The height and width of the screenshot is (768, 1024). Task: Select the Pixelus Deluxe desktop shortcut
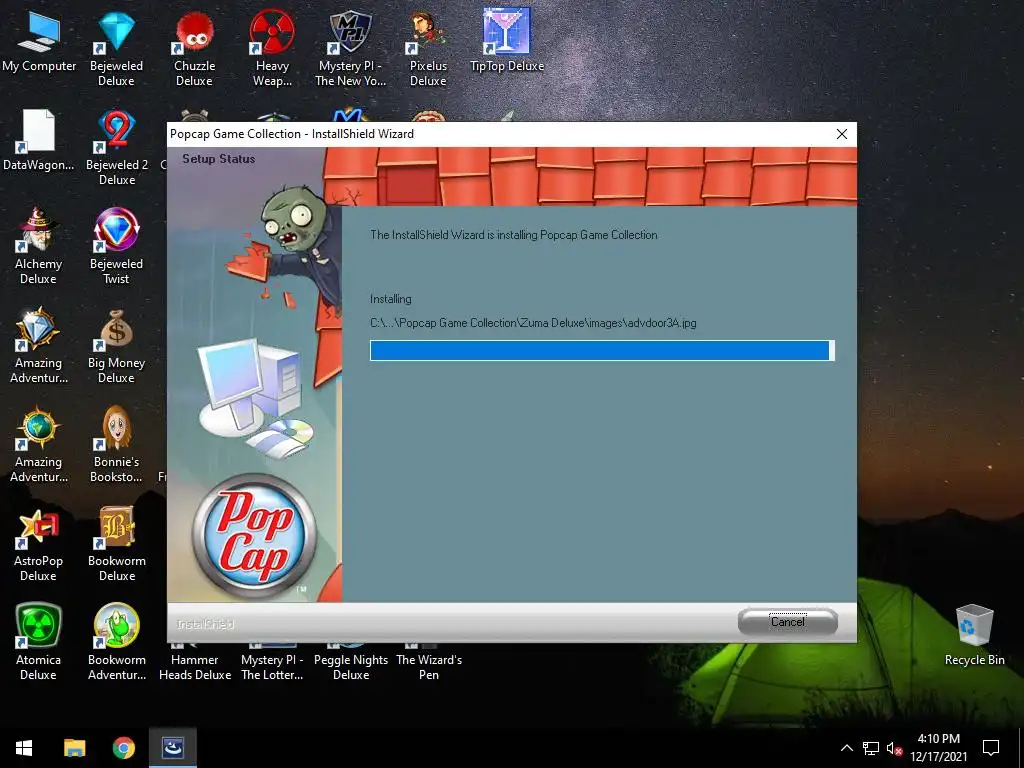pos(428,50)
